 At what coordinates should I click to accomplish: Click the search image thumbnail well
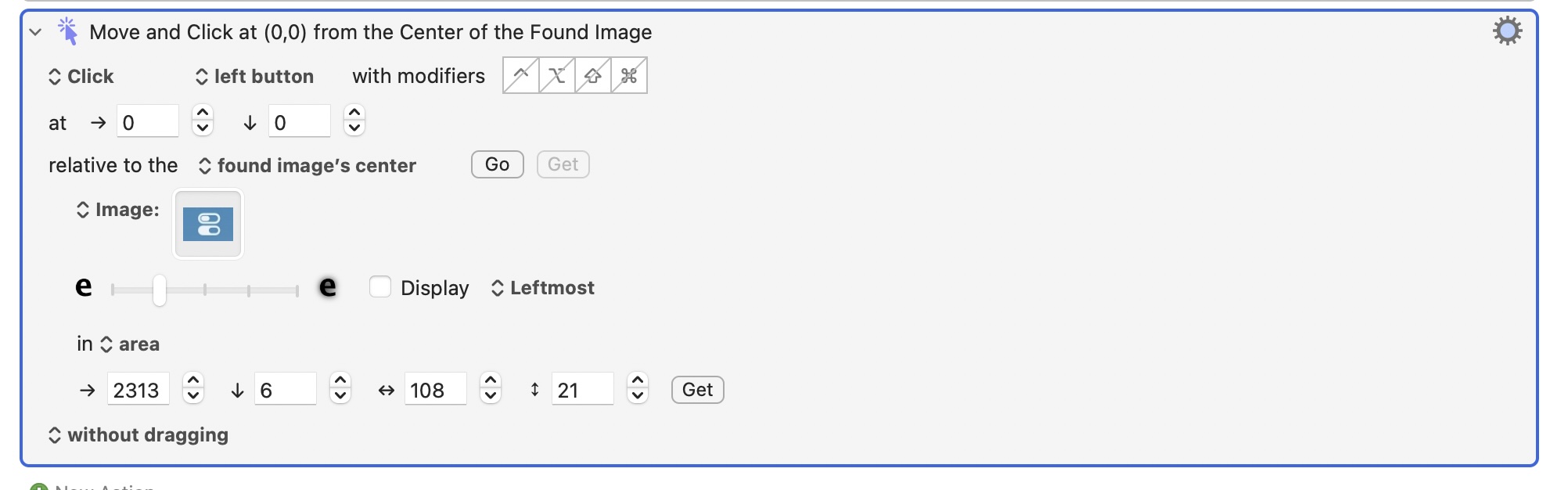tap(208, 224)
